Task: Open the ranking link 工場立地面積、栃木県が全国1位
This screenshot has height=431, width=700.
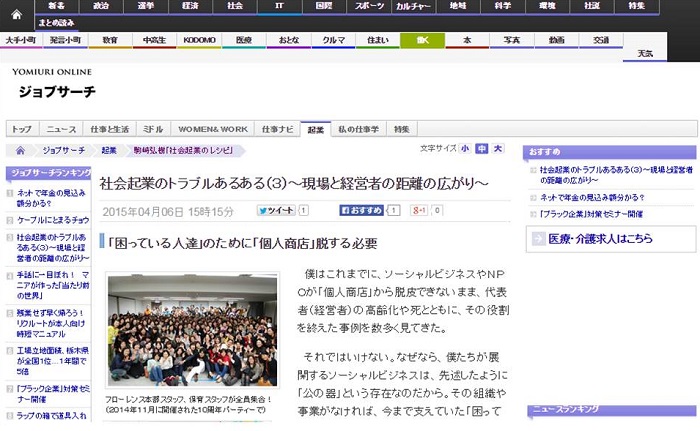Action: point(52,361)
